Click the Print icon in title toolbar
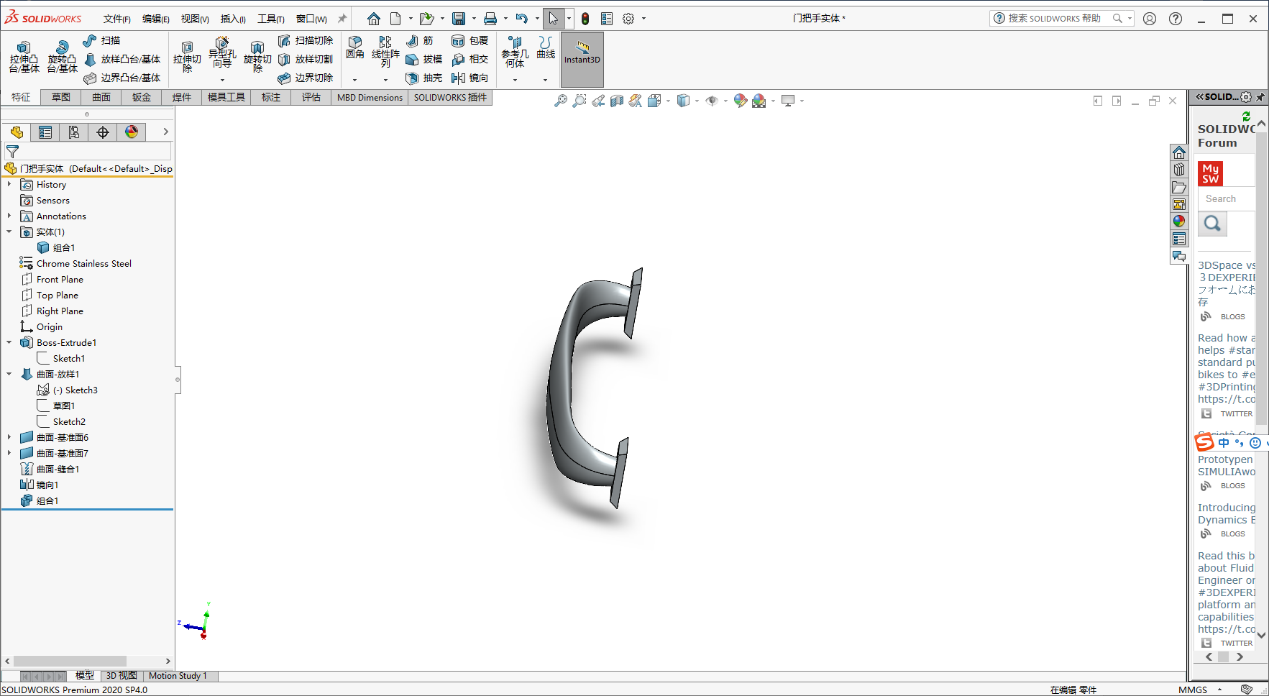 [x=490, y=18]
